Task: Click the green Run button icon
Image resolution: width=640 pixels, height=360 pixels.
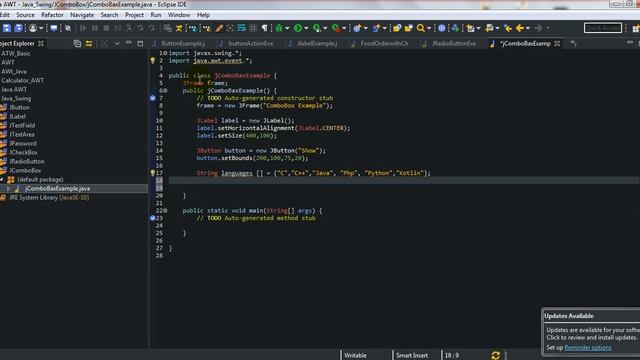Action: pyautogui.click(x=298, y=28)
